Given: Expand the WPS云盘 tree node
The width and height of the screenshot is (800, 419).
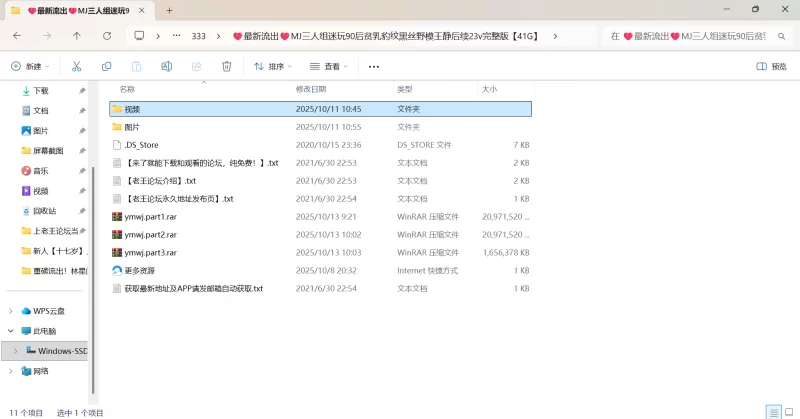Looking at the screenshot, I should click(11, 311).
